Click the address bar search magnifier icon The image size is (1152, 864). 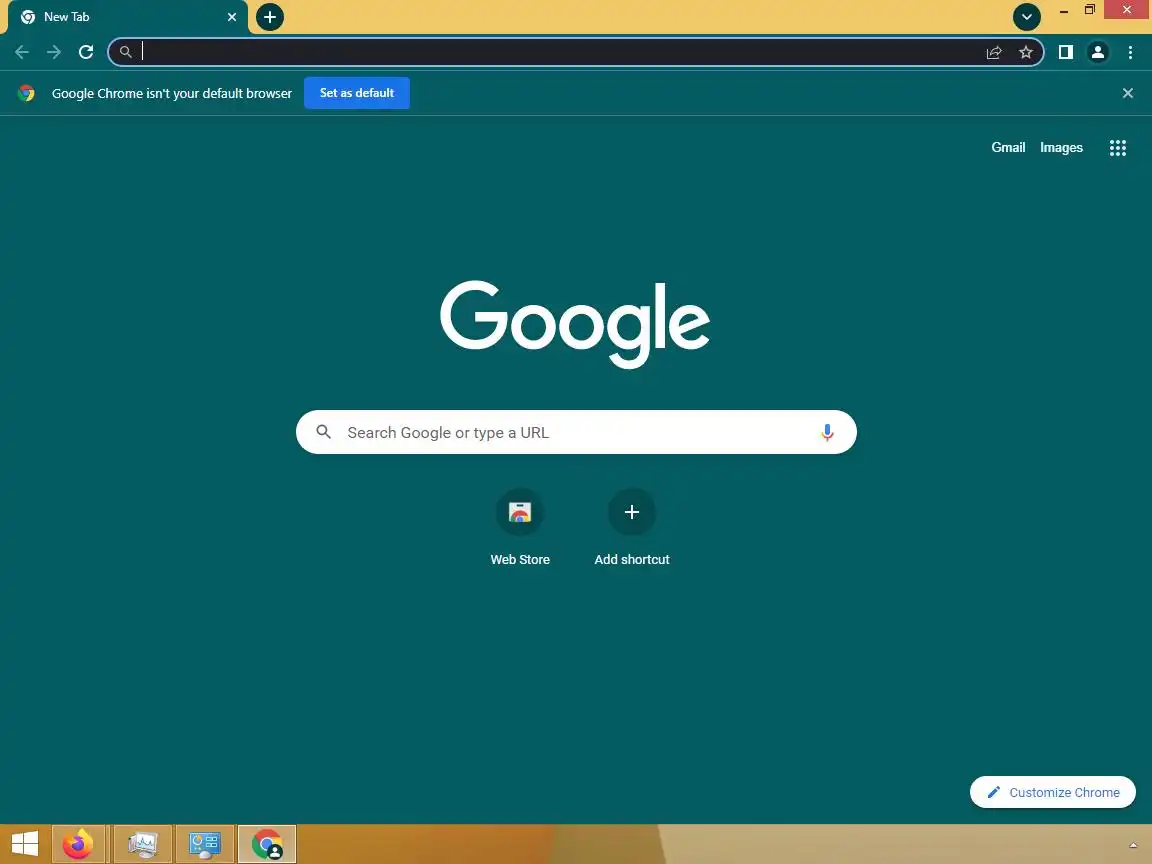point(126,52)
